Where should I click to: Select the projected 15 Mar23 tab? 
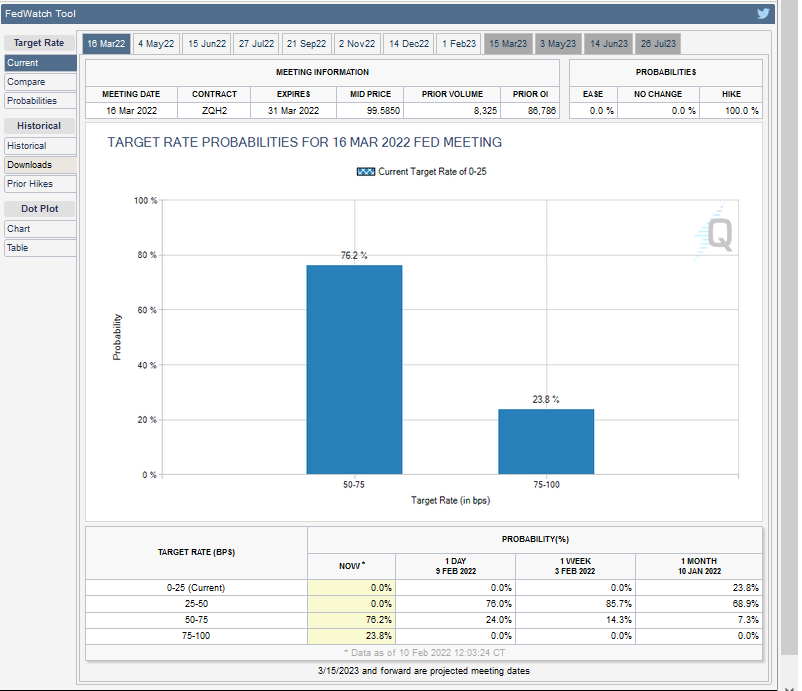click(508, 43)
